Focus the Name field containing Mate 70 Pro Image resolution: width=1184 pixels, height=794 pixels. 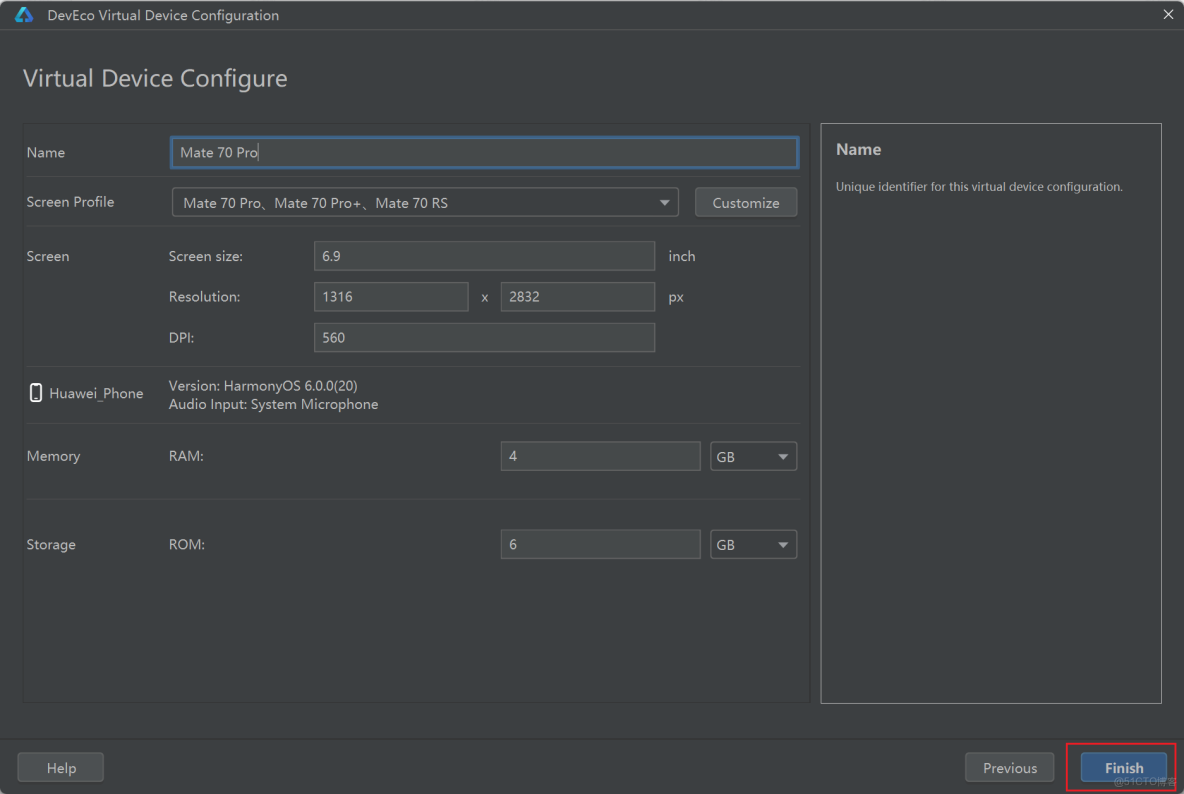[484, 153]
